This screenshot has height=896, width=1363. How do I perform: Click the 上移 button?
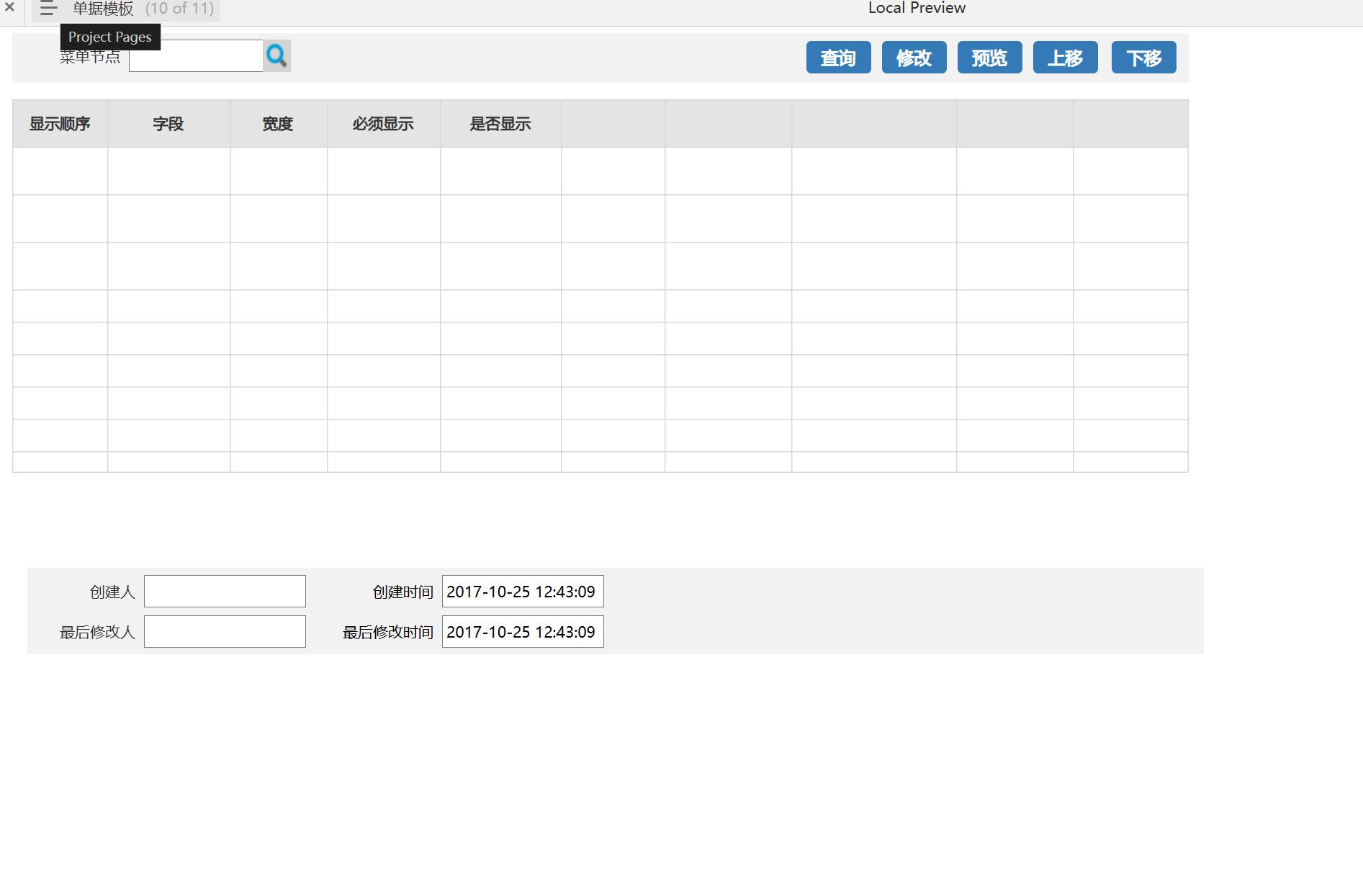(1066, 58)
